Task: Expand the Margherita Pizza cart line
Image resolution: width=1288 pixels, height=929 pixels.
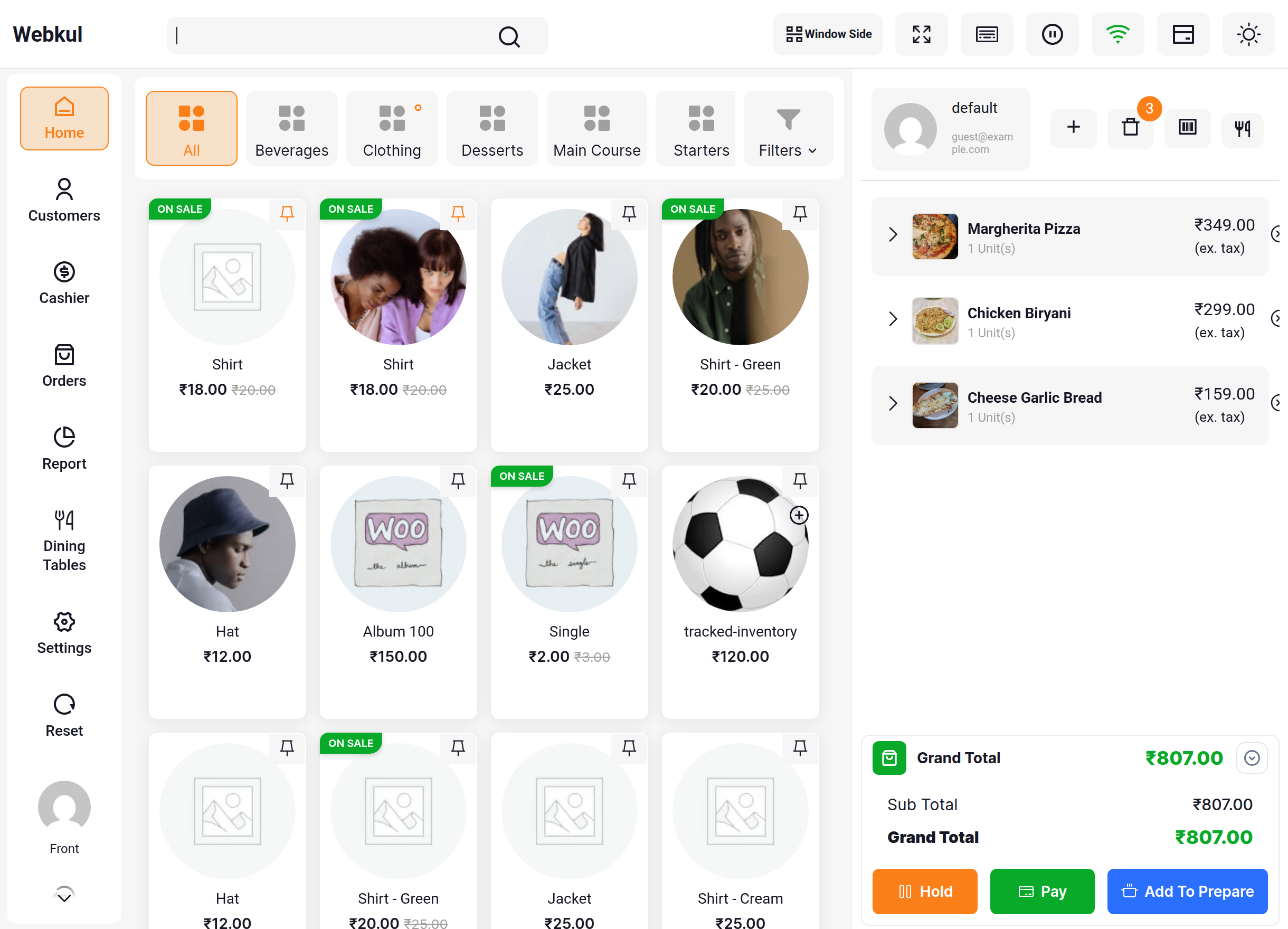Action: point(893,234)
